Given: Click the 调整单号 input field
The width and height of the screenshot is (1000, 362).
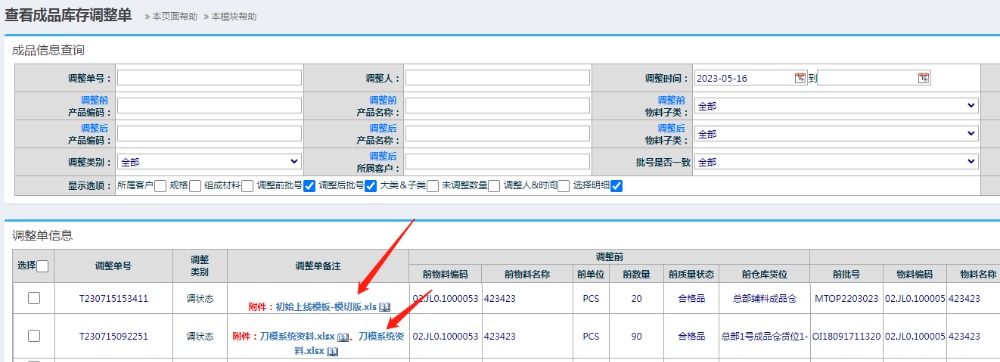Looking at the screenshot, I should tap(209, 78).
